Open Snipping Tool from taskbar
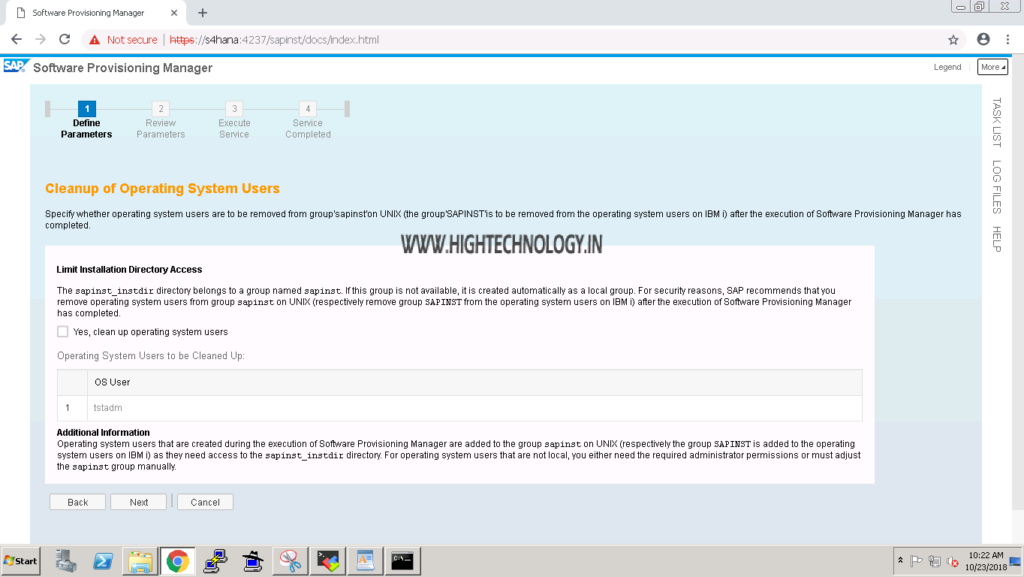Image resolution: width=1024 pixels, height=577 pixels. coord(290,561)
